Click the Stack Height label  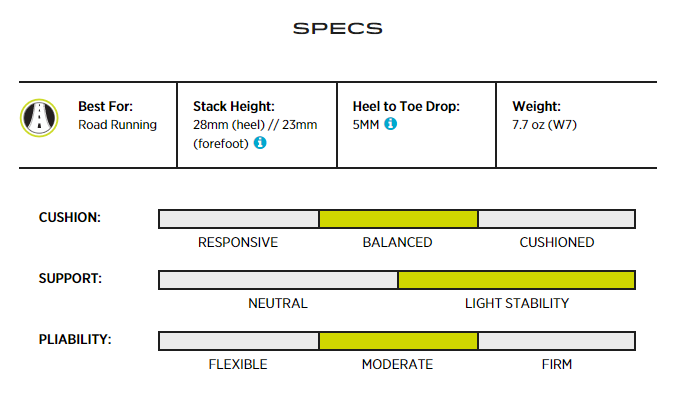[x=233, y=106]
